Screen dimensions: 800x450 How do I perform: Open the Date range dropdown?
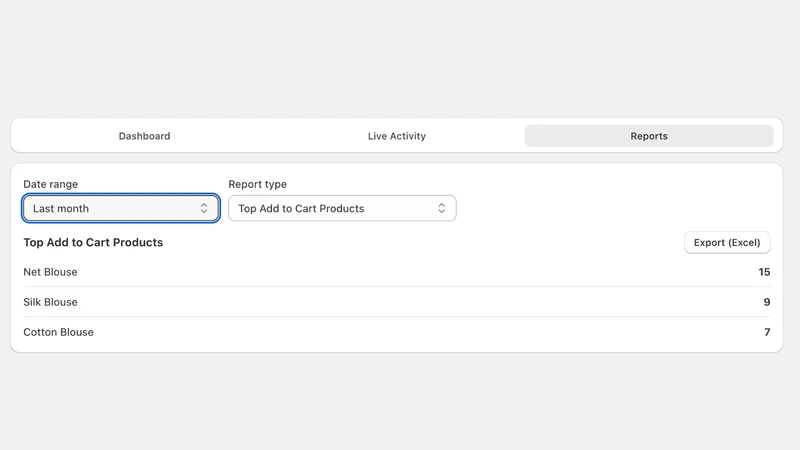point(121,208)
